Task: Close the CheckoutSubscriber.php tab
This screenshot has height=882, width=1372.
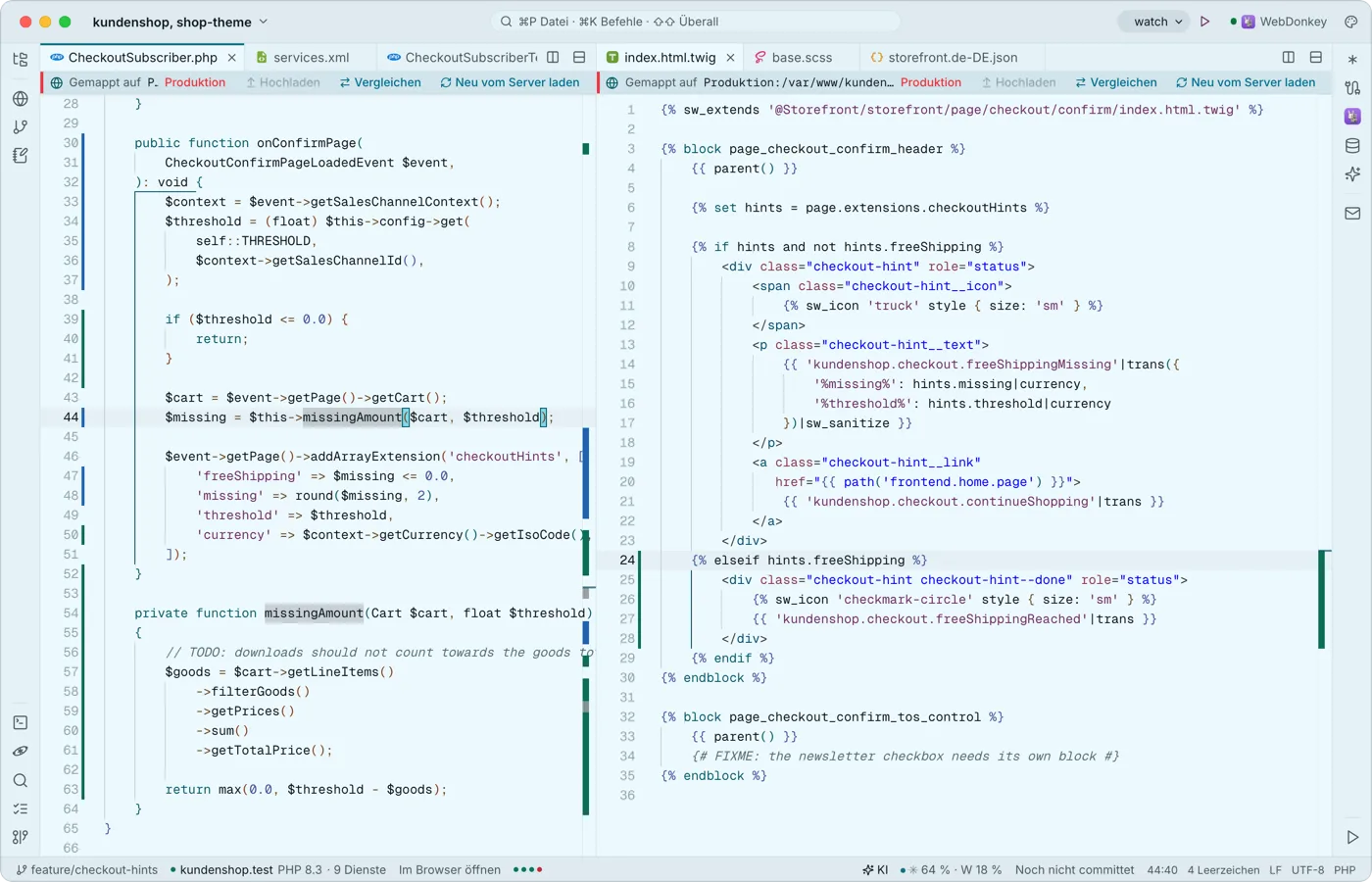Action: tap(232, 58)
